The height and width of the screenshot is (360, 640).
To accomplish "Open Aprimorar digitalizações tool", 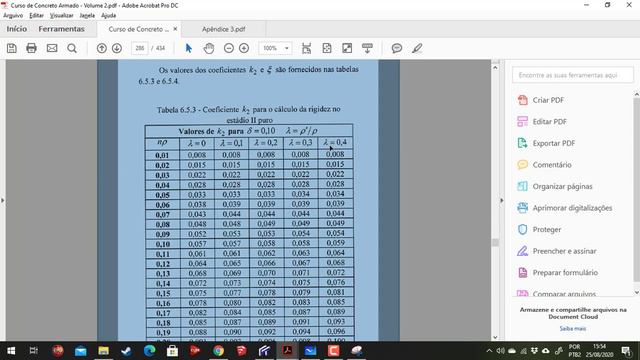I will click(564, 208).
